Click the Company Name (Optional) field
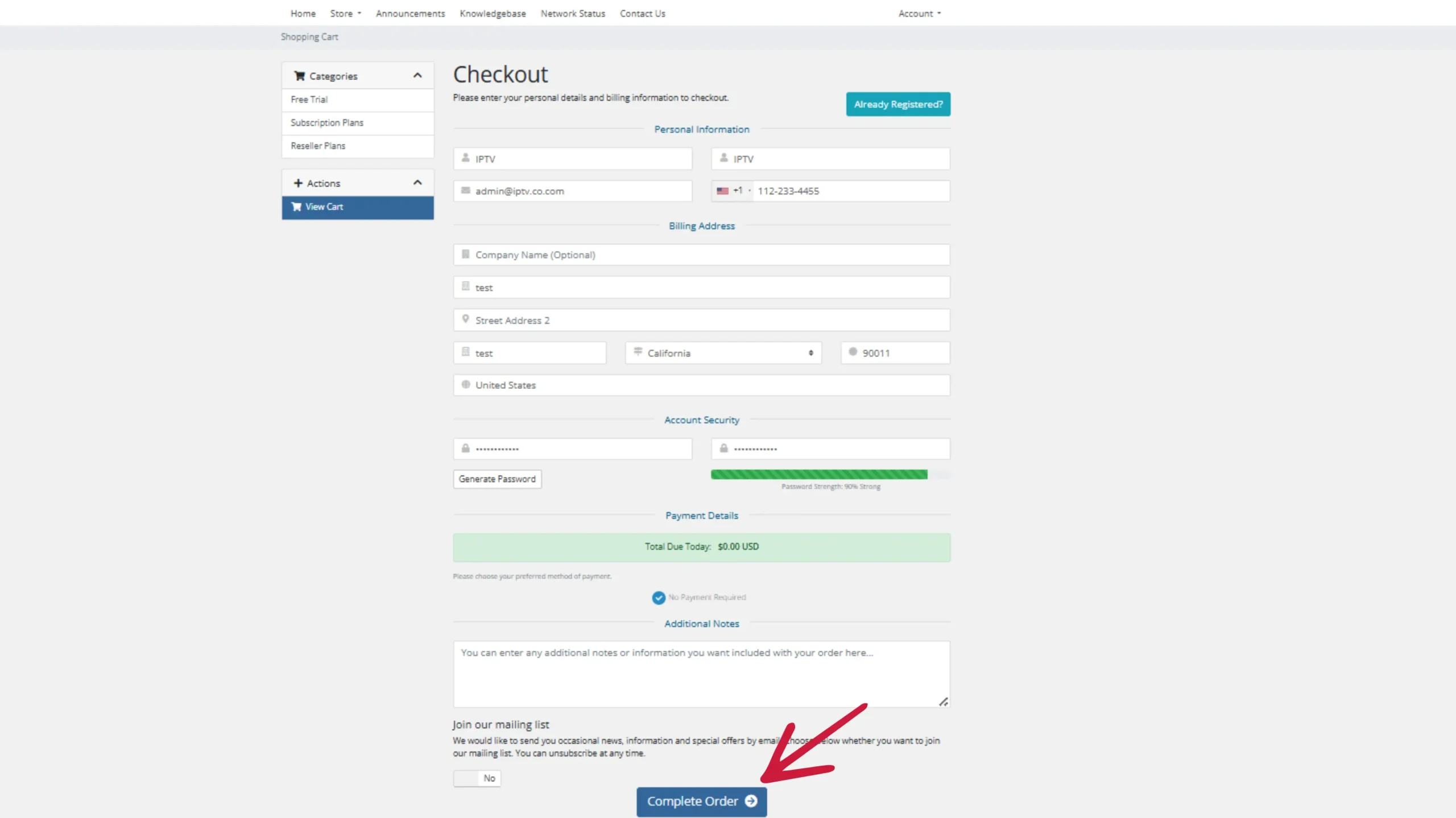The height and width of the screenshot is (818, 1456). pyautogui.click(x=701, y=255)
